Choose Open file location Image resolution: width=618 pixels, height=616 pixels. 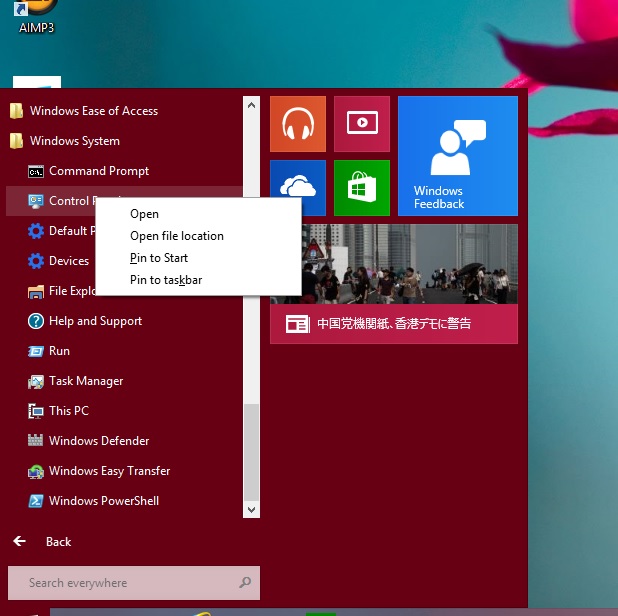[198, 236]
